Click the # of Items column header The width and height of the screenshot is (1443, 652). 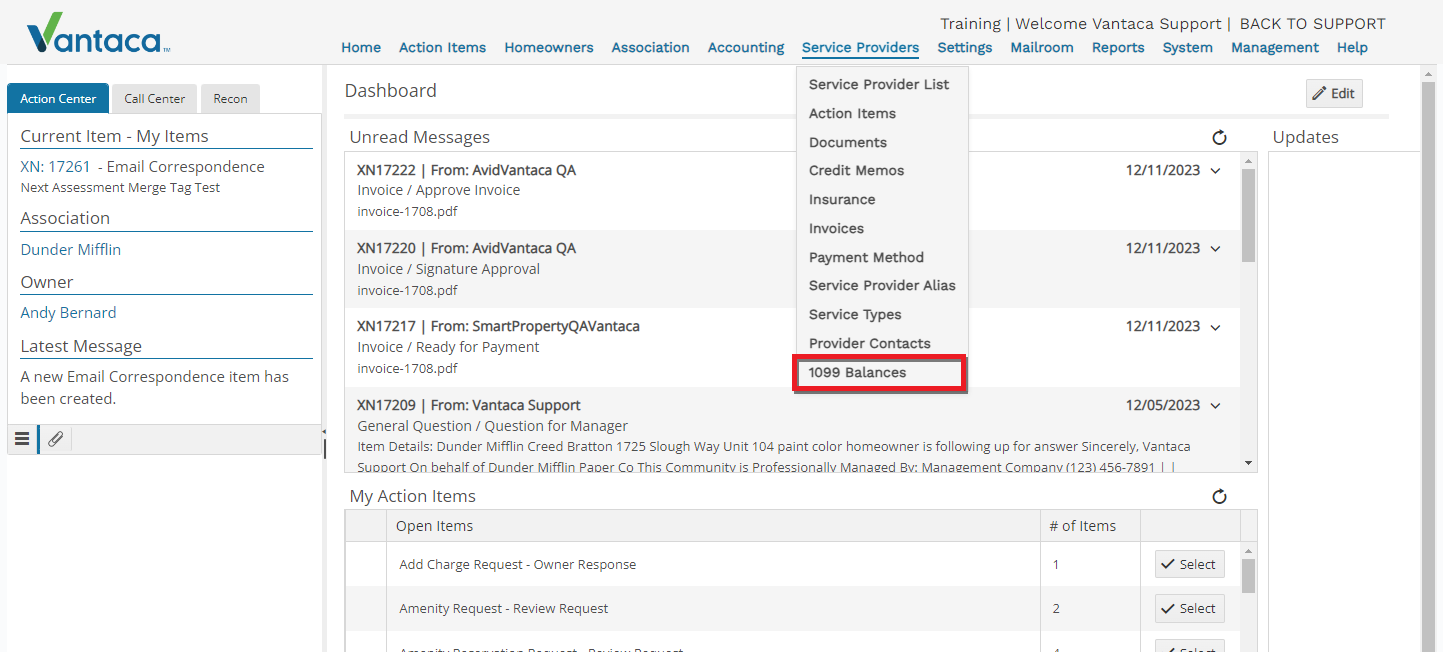point(1090,526)
